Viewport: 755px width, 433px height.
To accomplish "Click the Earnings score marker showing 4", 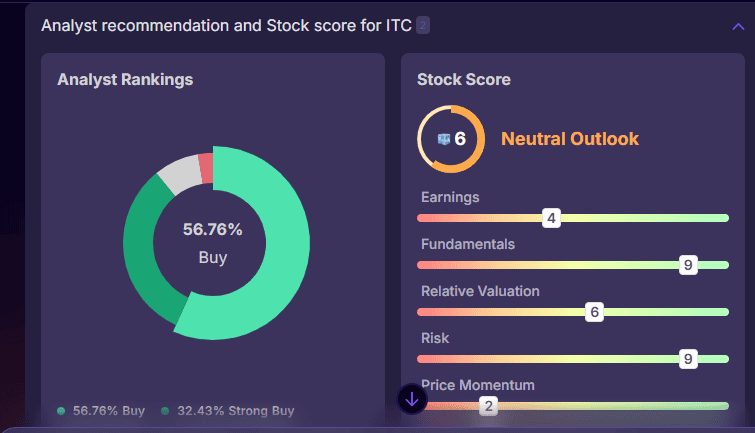I will (551, 218).
